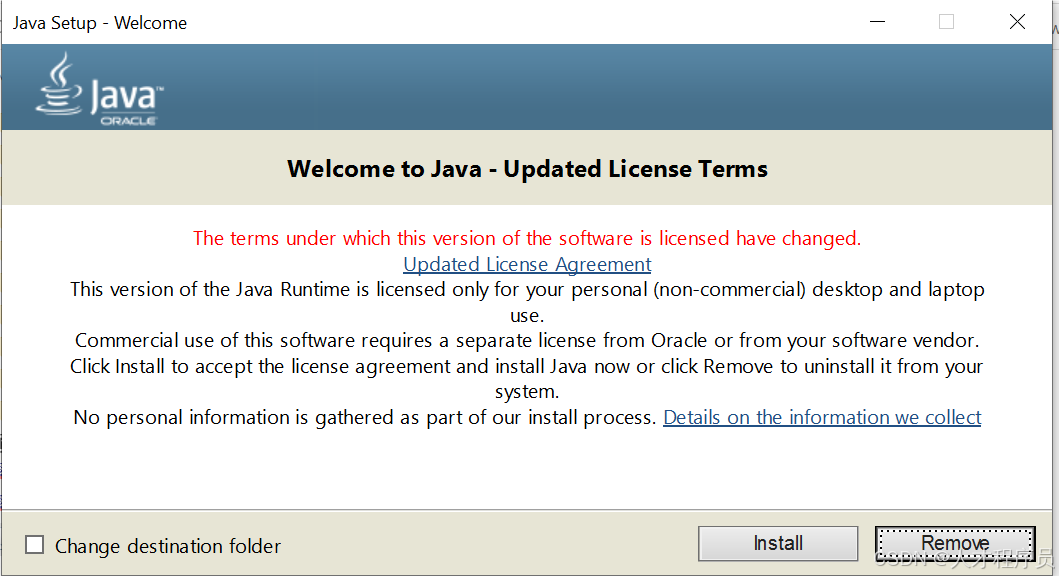Click the Java Oracle logo
Viewport: 1059px width, 576px height.
coord(100,89)
